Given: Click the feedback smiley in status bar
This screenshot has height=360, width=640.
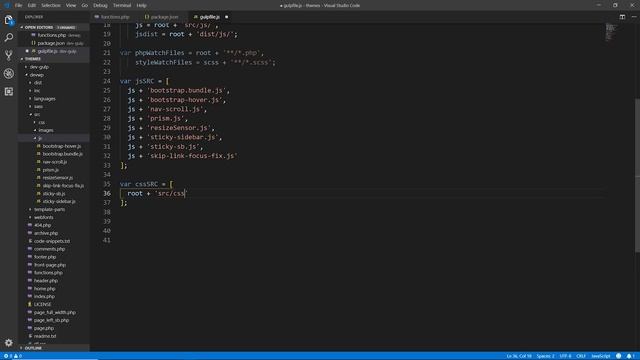Looking at the screenshot, I should click(619, 356).
